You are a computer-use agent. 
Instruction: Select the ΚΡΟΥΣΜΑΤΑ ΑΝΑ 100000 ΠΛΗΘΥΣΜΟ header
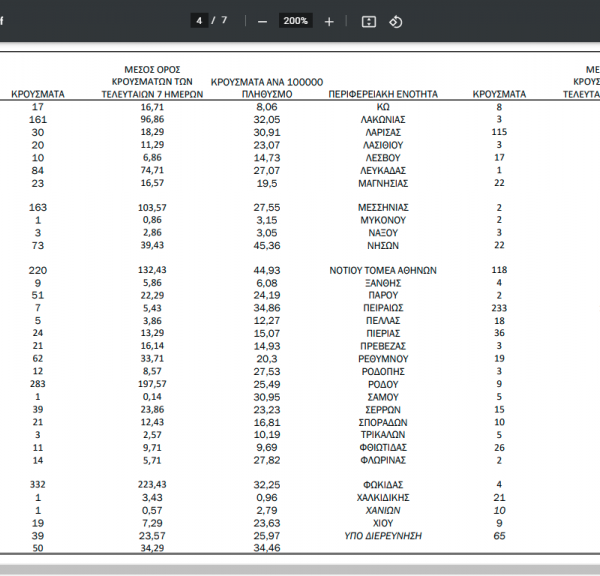267,88
